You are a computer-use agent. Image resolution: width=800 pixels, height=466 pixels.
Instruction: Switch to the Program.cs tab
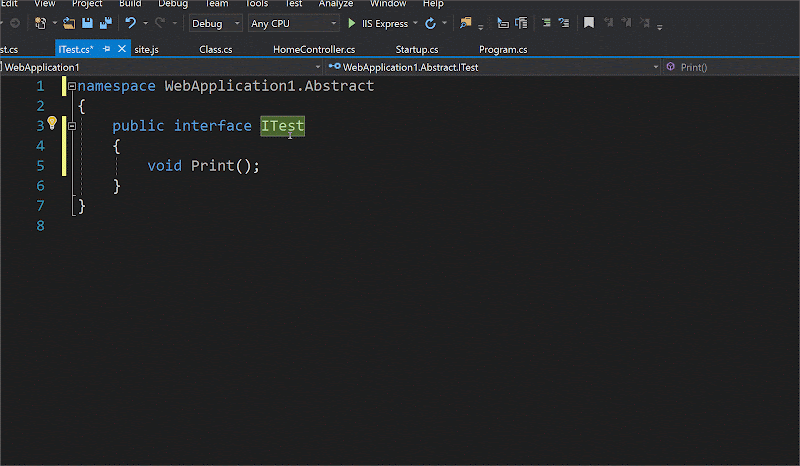pyautogui.click(x=503, y=50)
